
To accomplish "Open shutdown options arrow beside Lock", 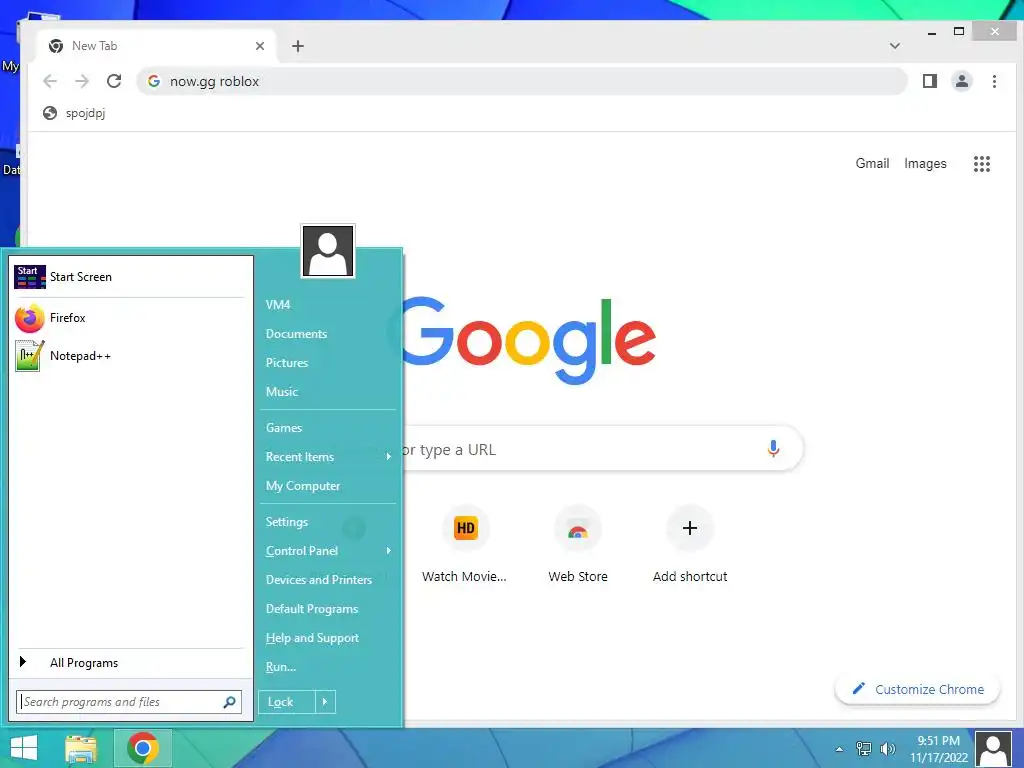I will [x=325, y=702].
